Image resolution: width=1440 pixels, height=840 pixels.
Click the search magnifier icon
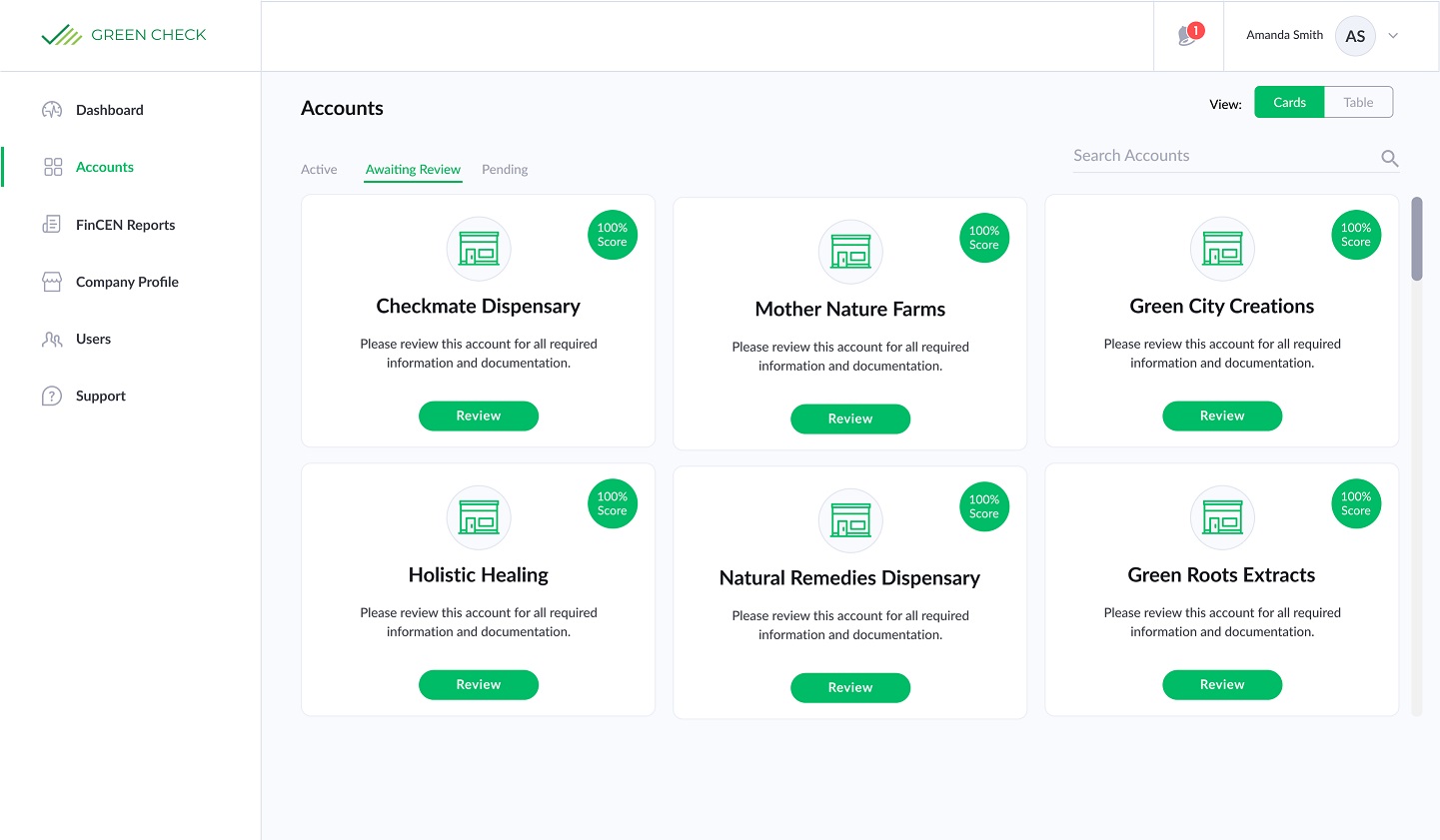1389,158
